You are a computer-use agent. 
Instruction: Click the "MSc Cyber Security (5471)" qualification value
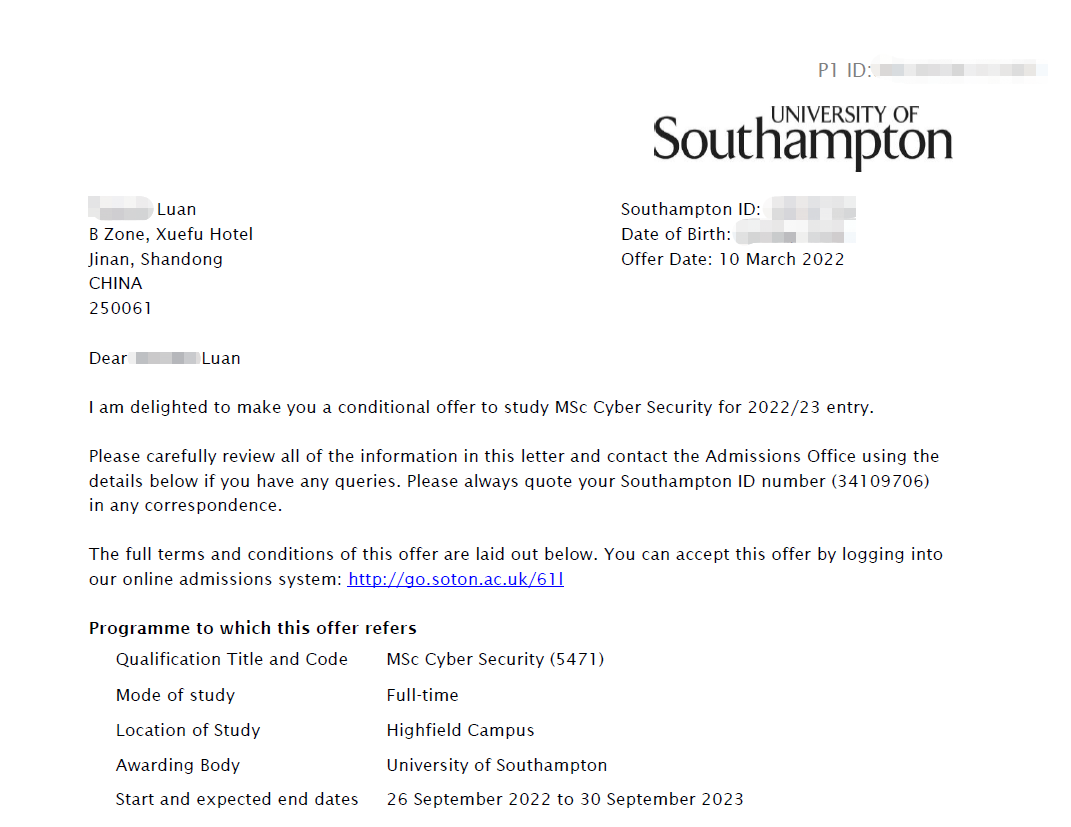tap(495, 659)
